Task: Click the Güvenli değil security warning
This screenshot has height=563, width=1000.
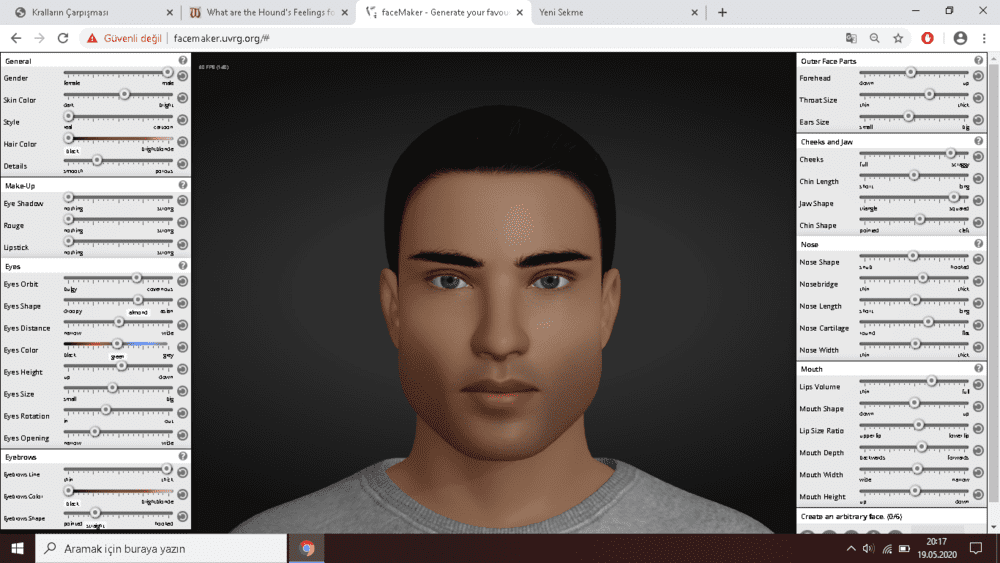Action: [x=122, y=38]
